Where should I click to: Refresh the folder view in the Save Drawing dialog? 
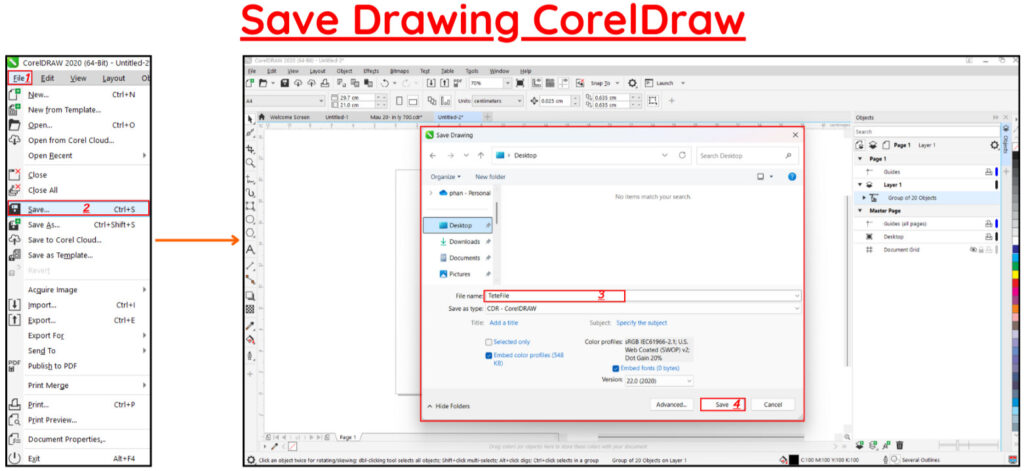[x=682, y=155]
